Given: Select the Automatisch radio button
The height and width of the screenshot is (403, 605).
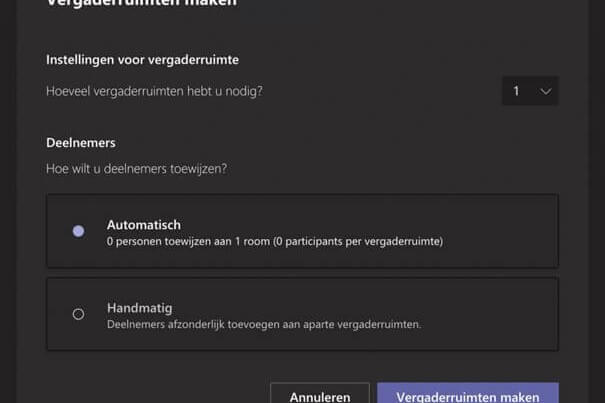Looking at the screenshot, I should pos(78,231).
